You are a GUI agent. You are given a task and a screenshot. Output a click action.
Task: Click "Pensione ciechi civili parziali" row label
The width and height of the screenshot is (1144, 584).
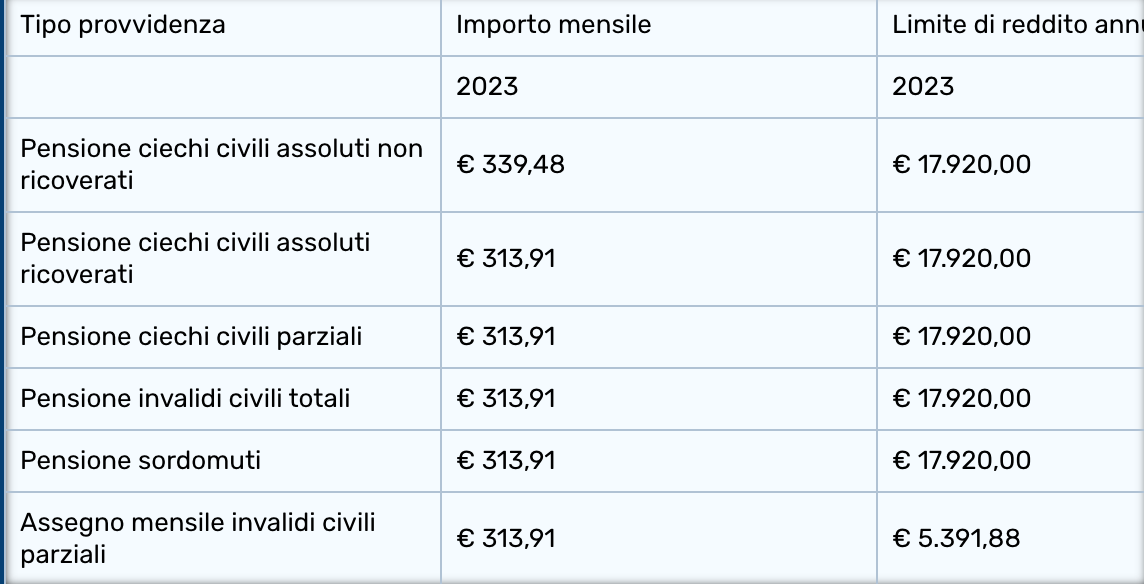191,336
